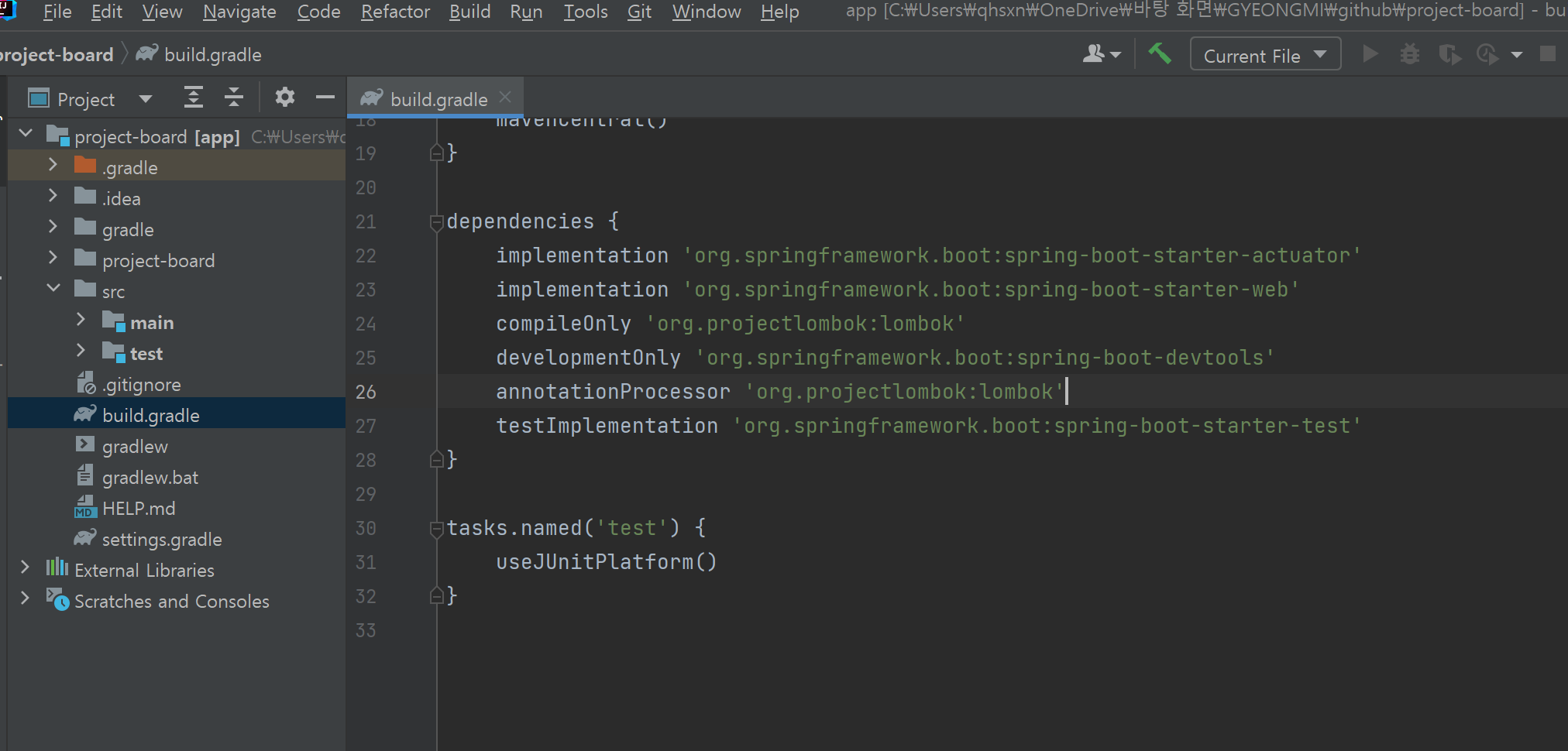Open the Current File run configuration dropdown
Screen dimensions: 1568x751
[1264, 53]
